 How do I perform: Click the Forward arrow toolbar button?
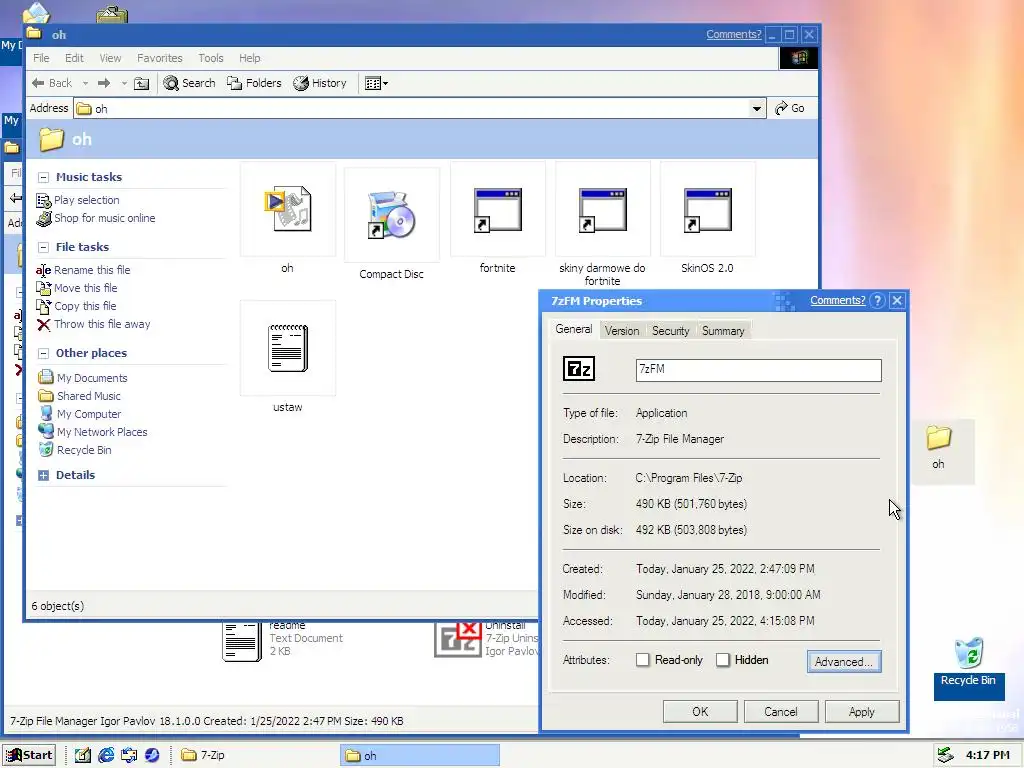coord(104,83)
